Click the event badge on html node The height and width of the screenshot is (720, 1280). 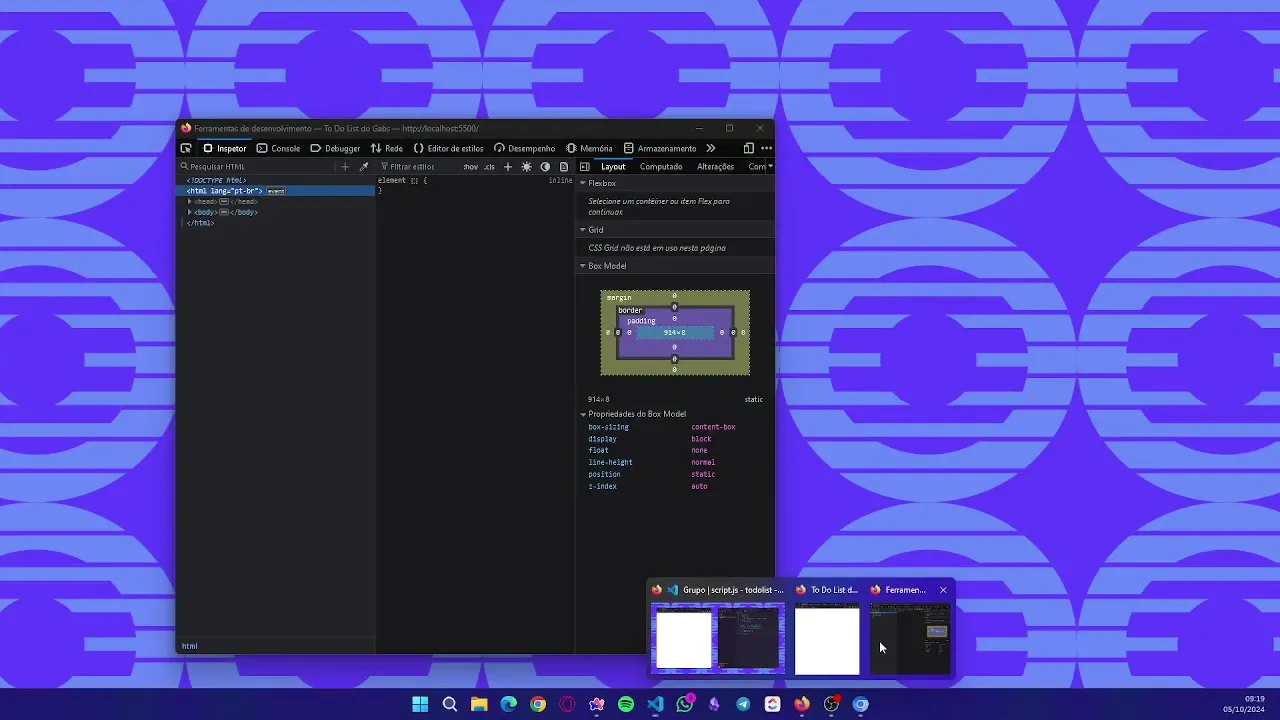(276, 191)
